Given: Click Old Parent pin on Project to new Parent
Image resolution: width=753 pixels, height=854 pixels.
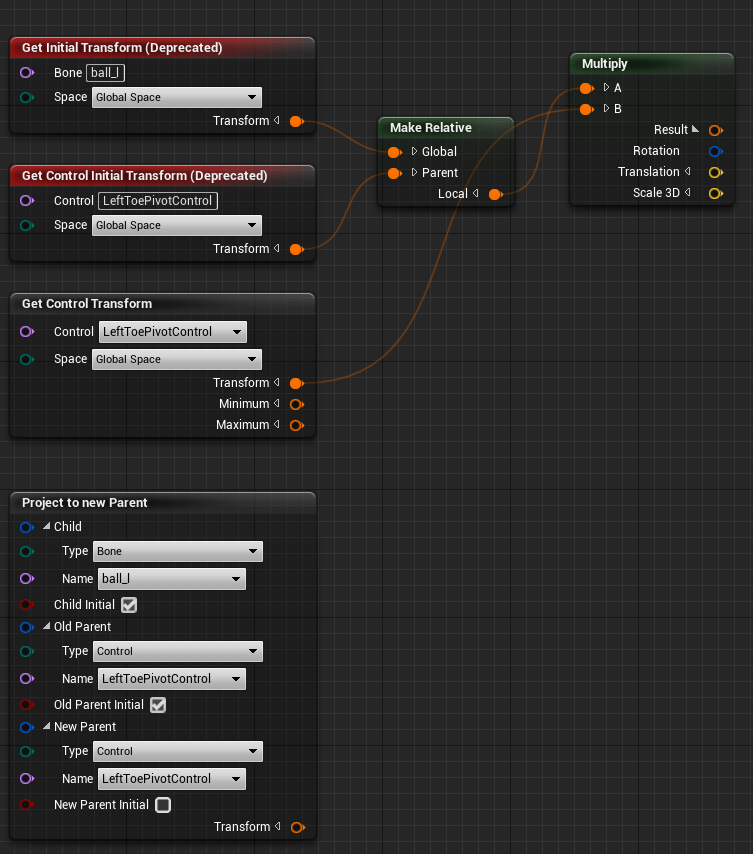Looking at the screenshot, I should click(x=27, y=627).
